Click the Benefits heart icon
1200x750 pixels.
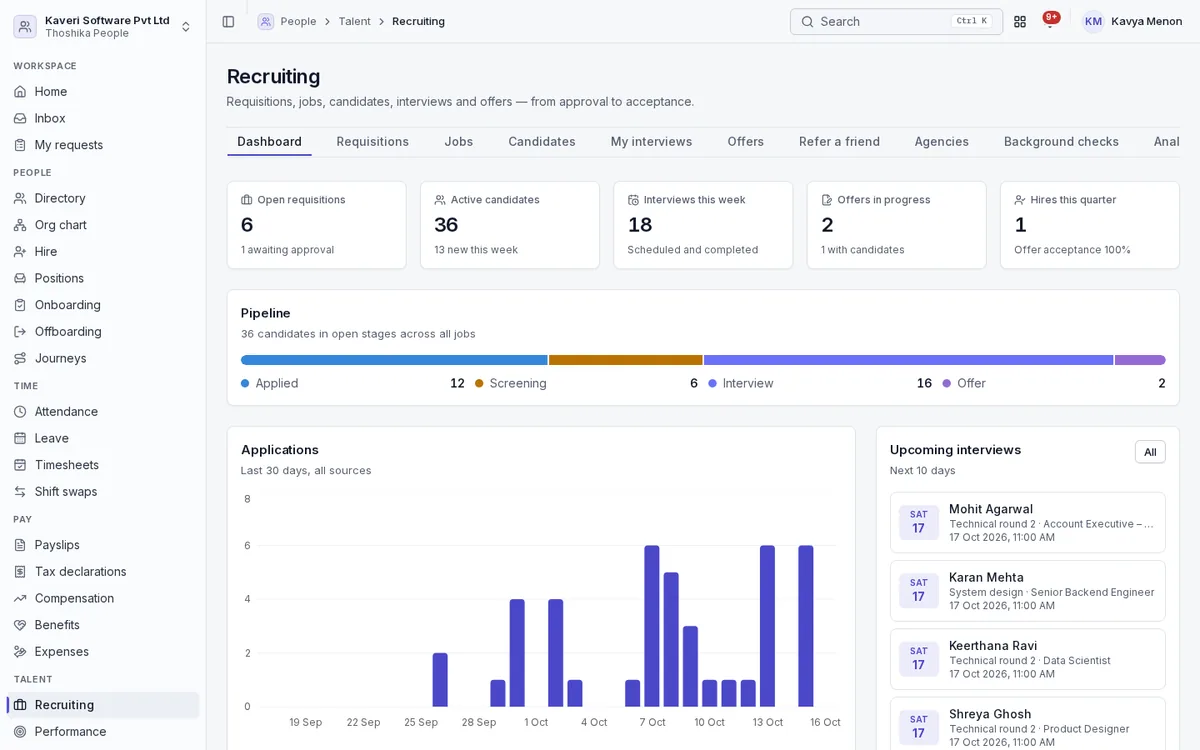(20, 625)
